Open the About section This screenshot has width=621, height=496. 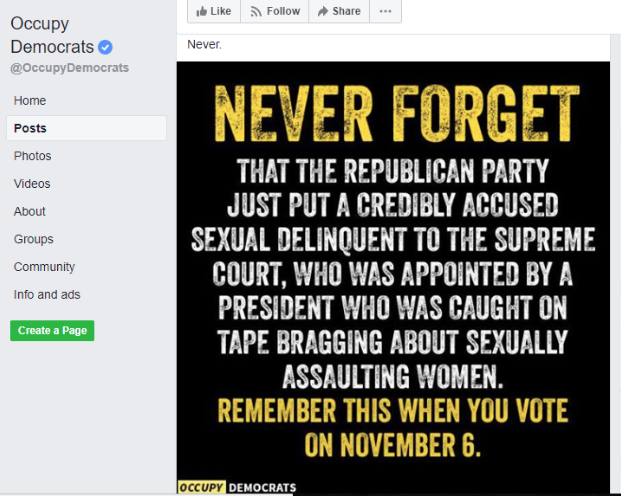pos(30,211)
